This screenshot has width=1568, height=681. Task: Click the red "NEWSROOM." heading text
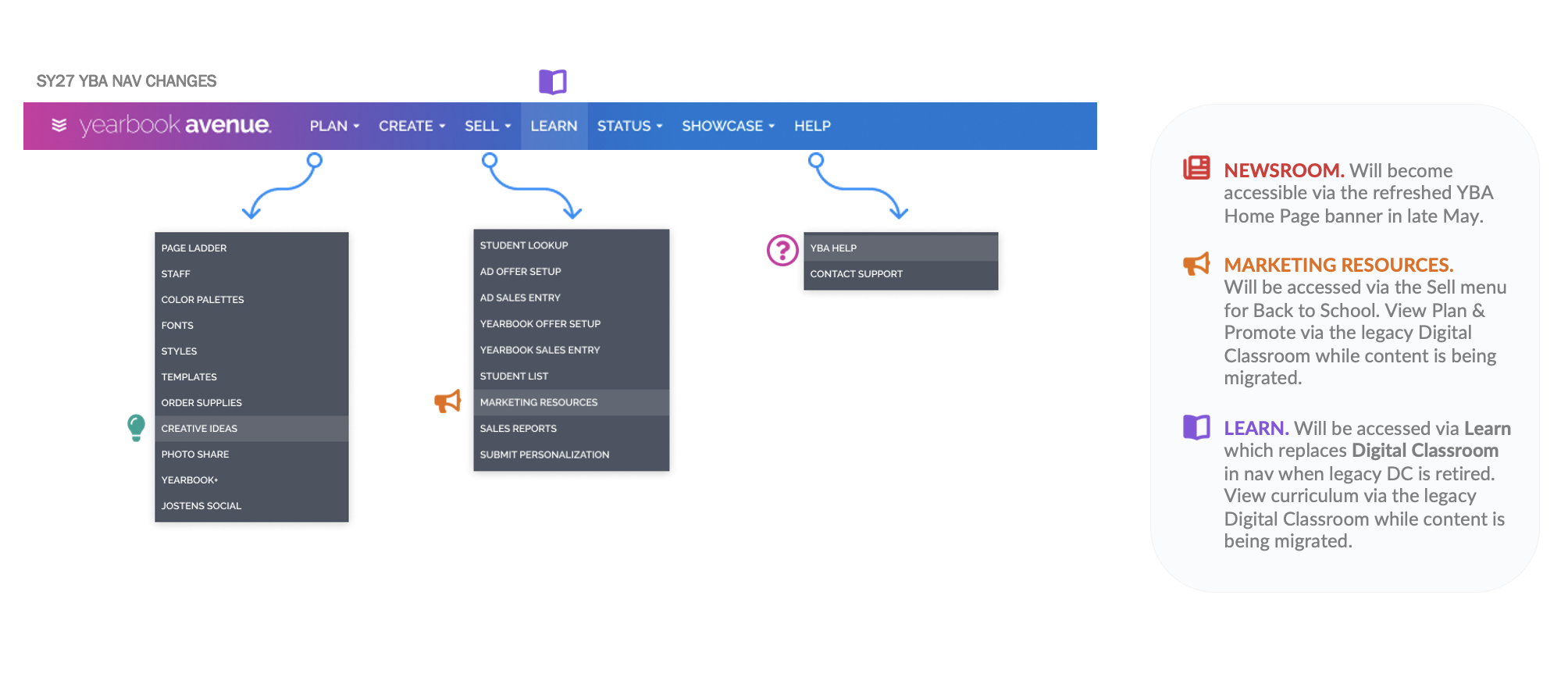[x=1284, y=170]
